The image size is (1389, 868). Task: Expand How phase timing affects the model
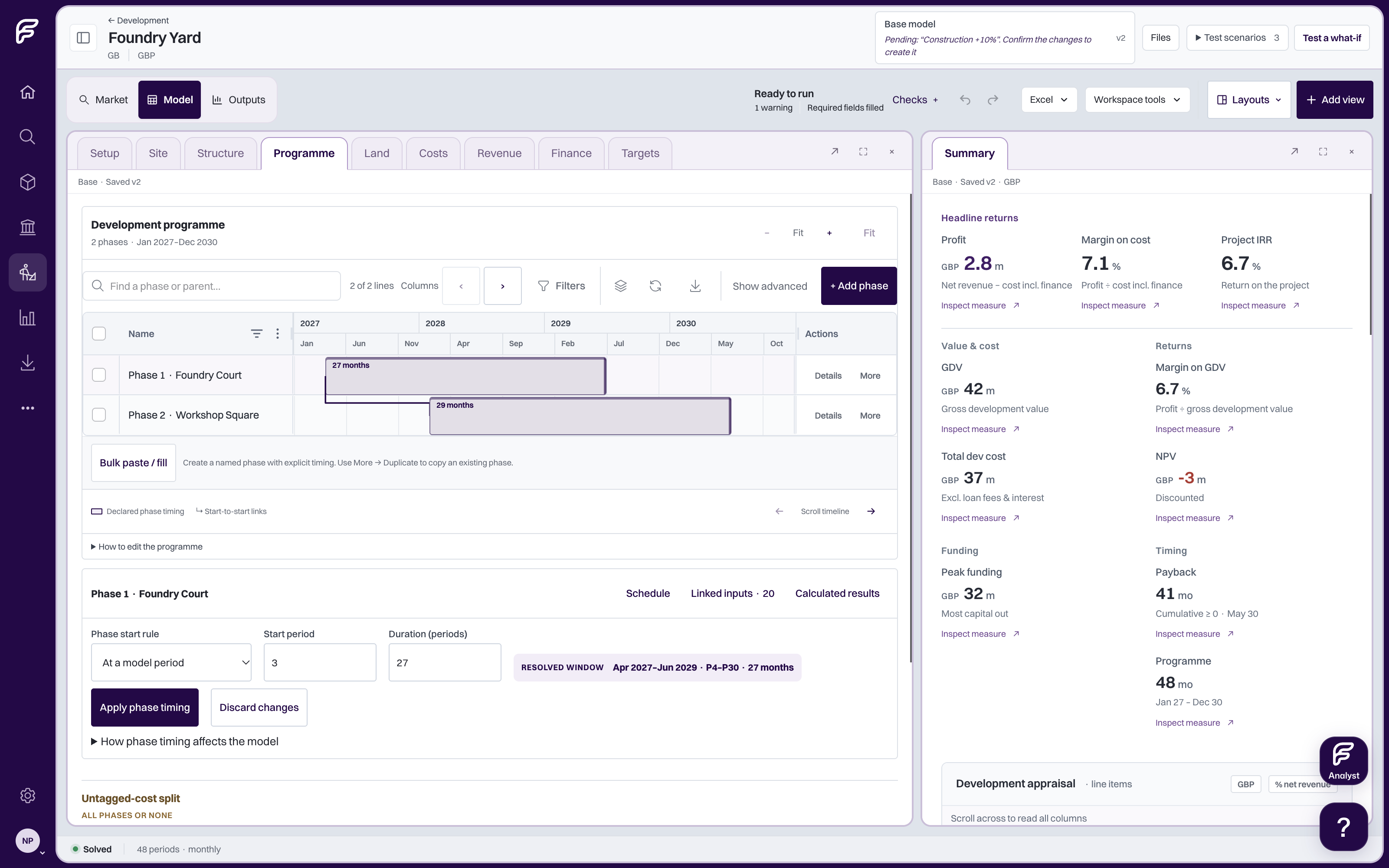pyautogui.click(x=184, y=741)
